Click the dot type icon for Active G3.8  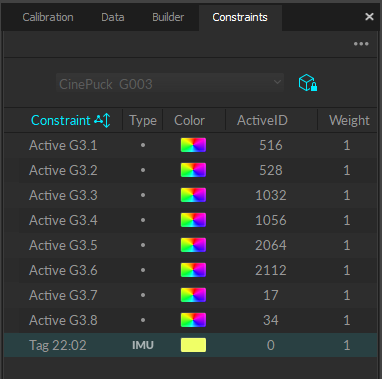(143, 320)
